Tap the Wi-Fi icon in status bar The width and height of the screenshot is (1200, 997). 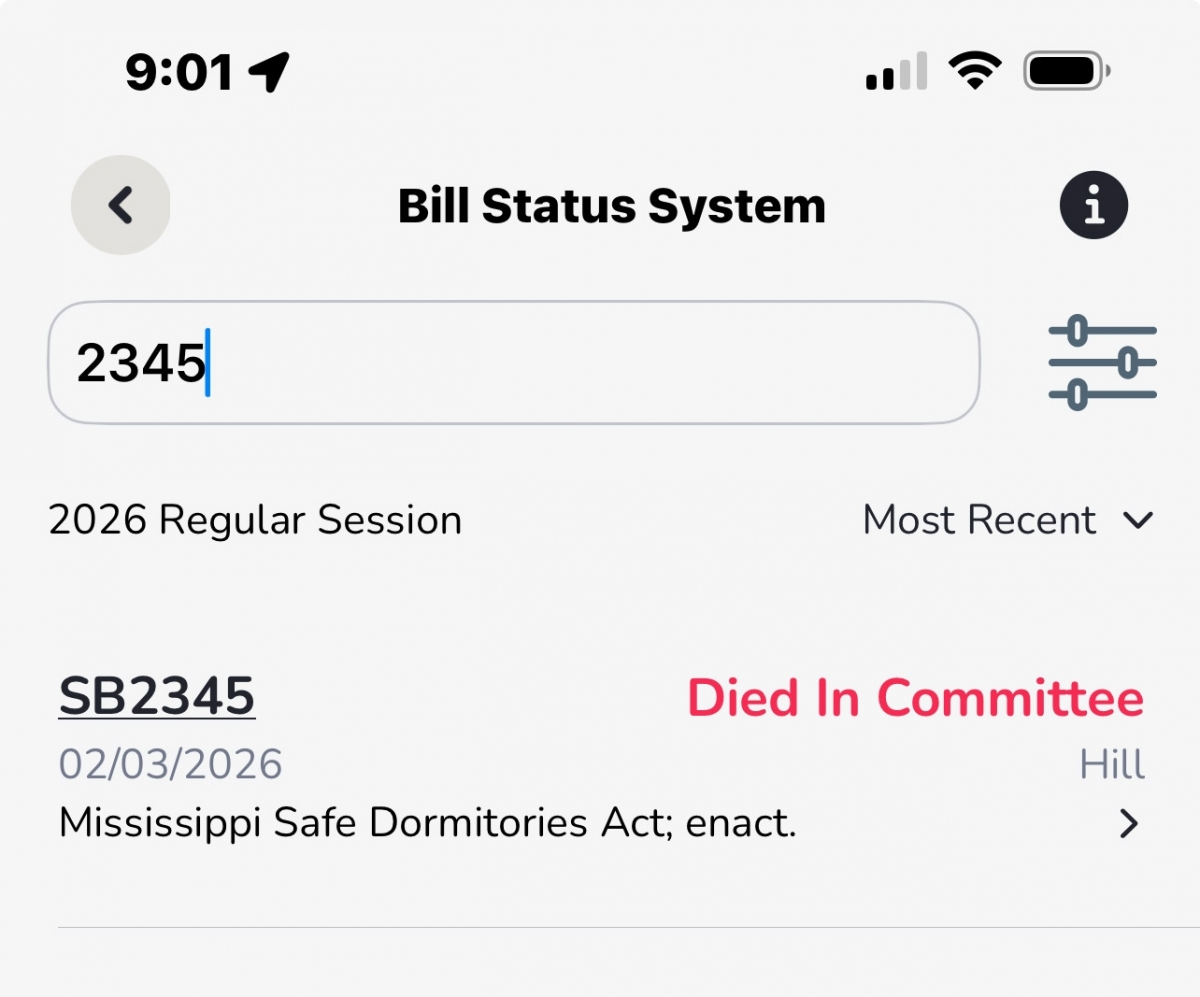point(976,72)
